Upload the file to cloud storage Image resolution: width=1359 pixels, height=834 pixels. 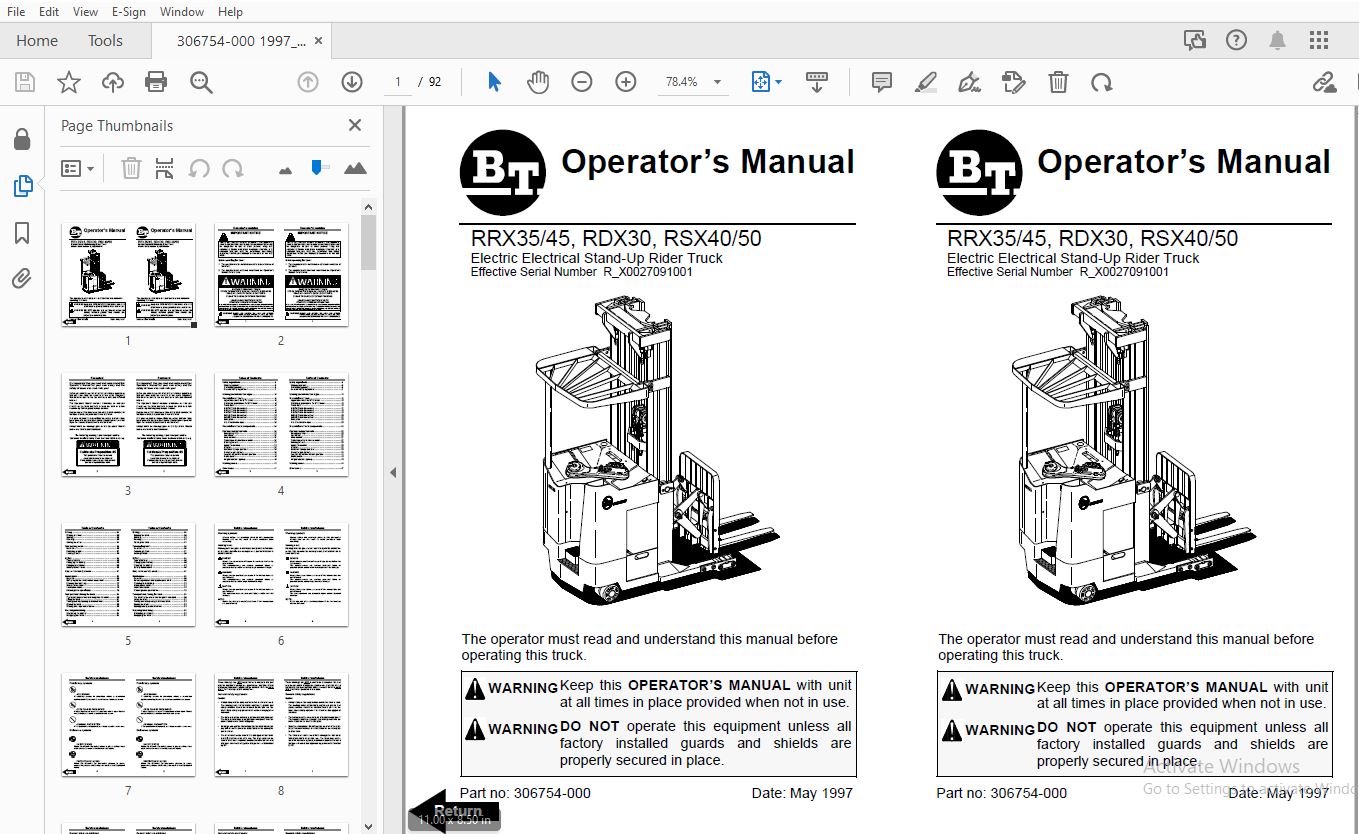112,82
